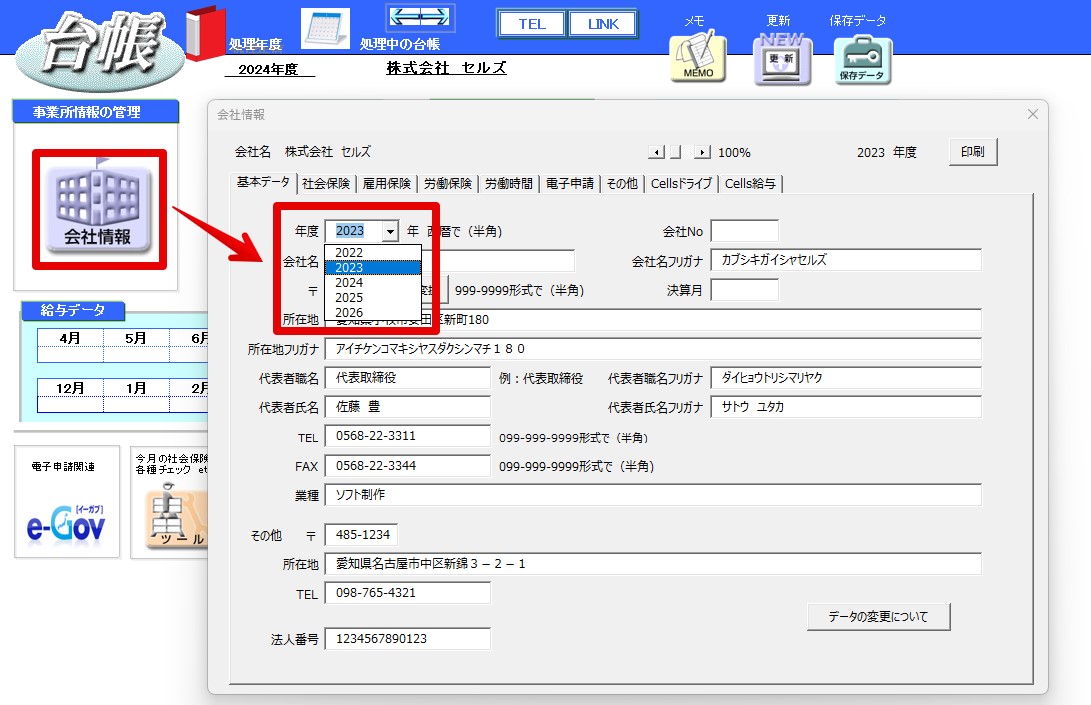Click the 代表者氏名 field with 佐藤 豊
Viewport: 1091px width, 705px height.
(408, 407)
